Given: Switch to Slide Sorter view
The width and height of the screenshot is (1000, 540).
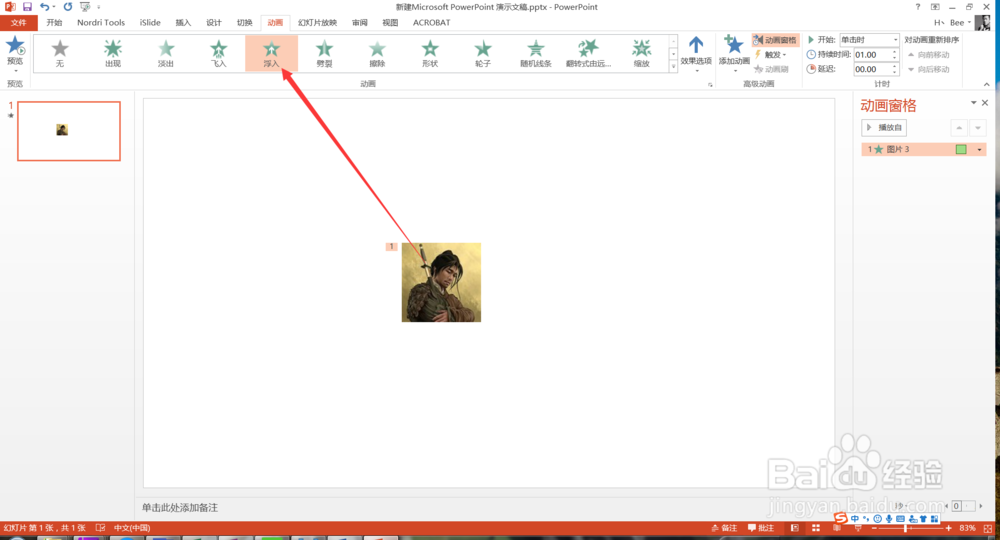Looking at the screenshot, I should point(816,528).
